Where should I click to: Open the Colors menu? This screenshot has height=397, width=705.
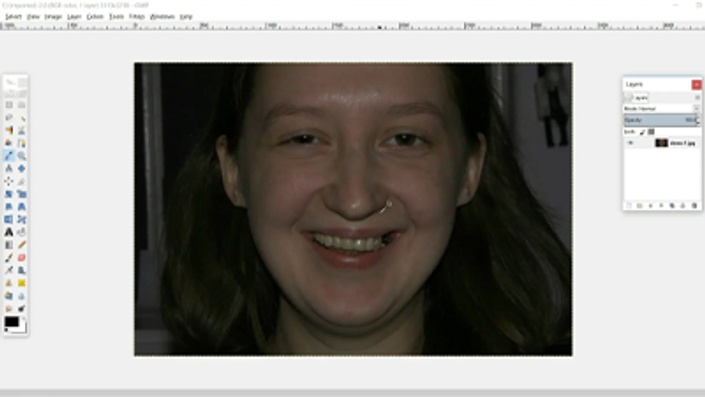click(95, 17)
